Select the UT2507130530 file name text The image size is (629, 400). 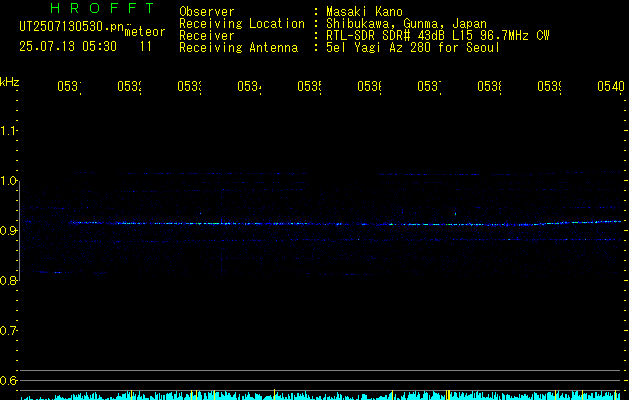[x=72, y=27]
